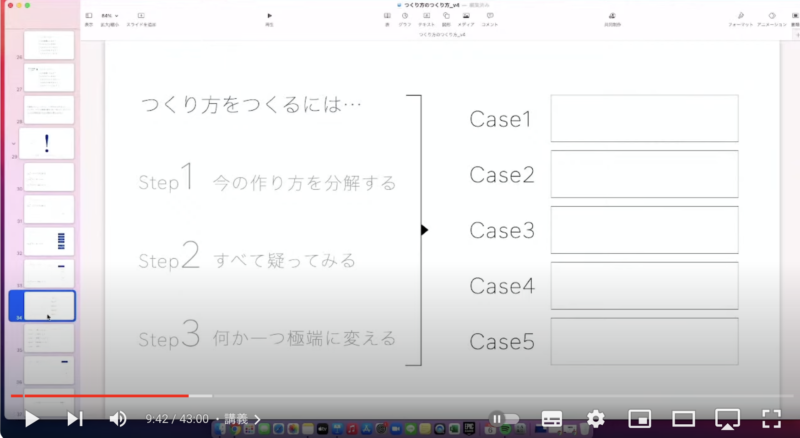Mute the video volume
Viewport: 800px width, 438px height.
coord(118,419)
